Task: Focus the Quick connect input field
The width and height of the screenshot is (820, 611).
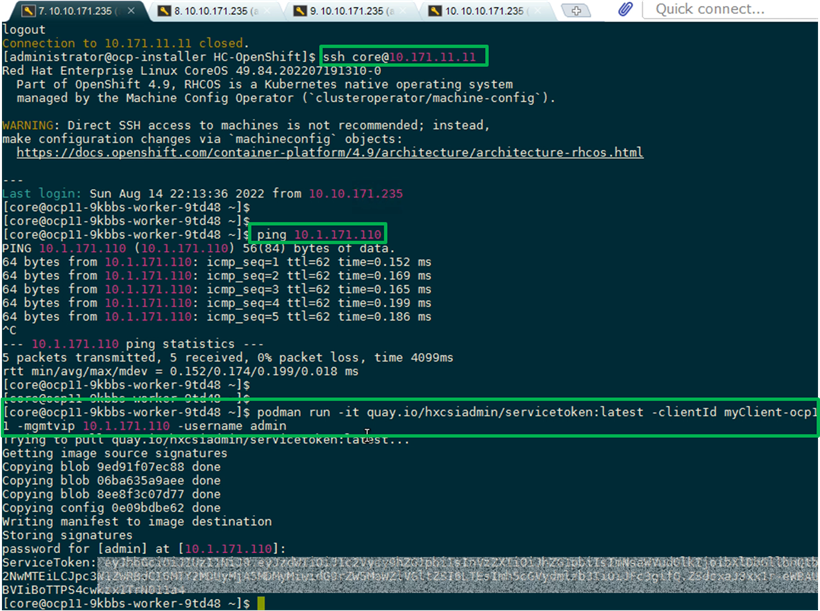Action: 730,9
